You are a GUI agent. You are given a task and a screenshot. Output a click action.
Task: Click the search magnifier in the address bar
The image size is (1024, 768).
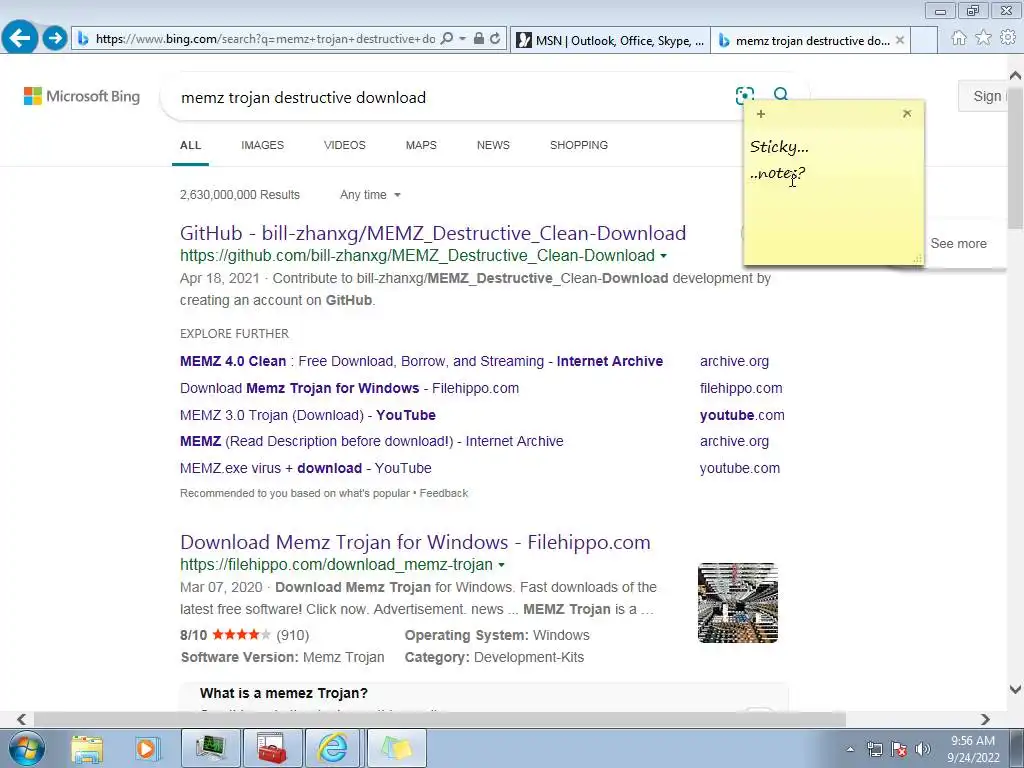point(447,39)
